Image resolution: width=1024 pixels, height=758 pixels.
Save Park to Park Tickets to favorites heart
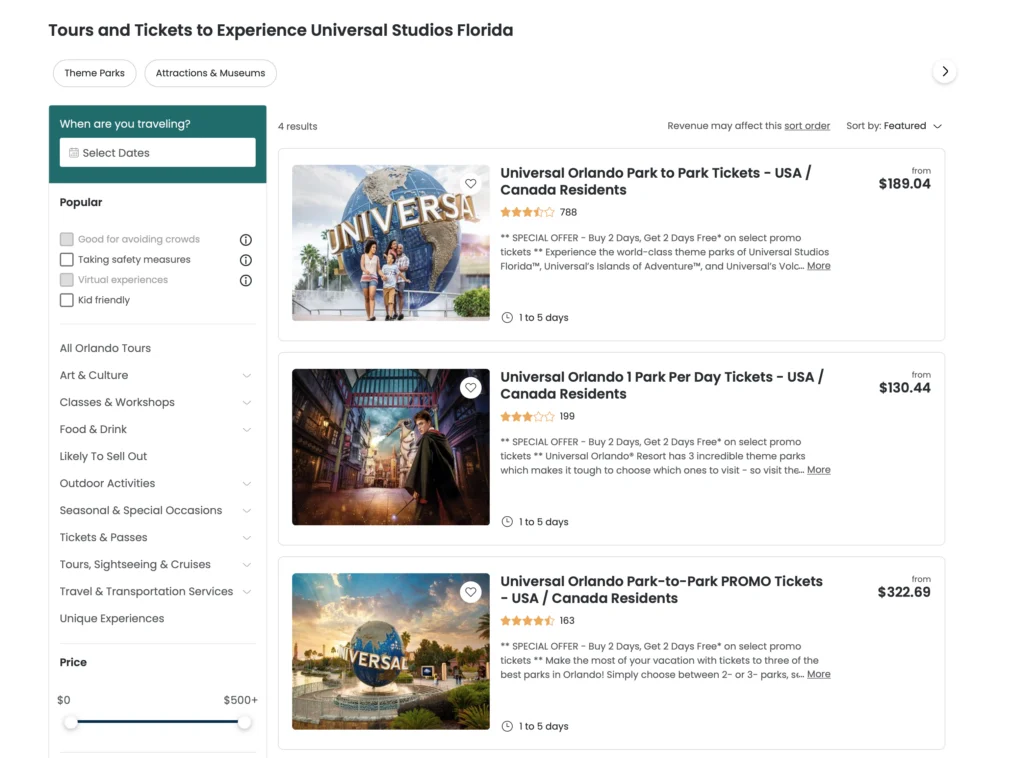click(x=470, y=183)
